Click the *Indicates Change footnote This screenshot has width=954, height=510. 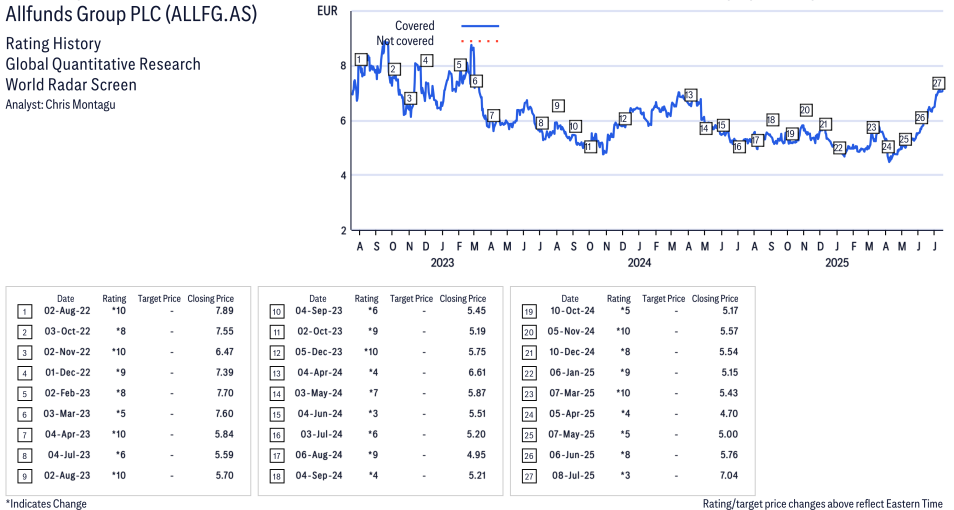point(46,504)
